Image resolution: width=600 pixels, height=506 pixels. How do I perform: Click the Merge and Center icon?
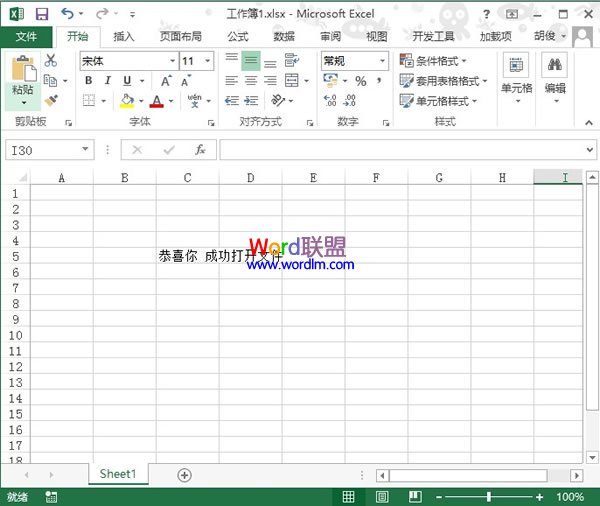pos(292,80)
